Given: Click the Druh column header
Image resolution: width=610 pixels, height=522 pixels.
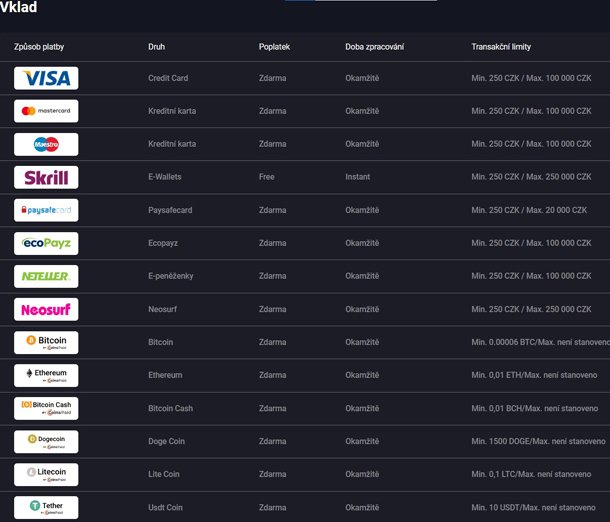Looking at the screenshot, I should tap(157, 47).
